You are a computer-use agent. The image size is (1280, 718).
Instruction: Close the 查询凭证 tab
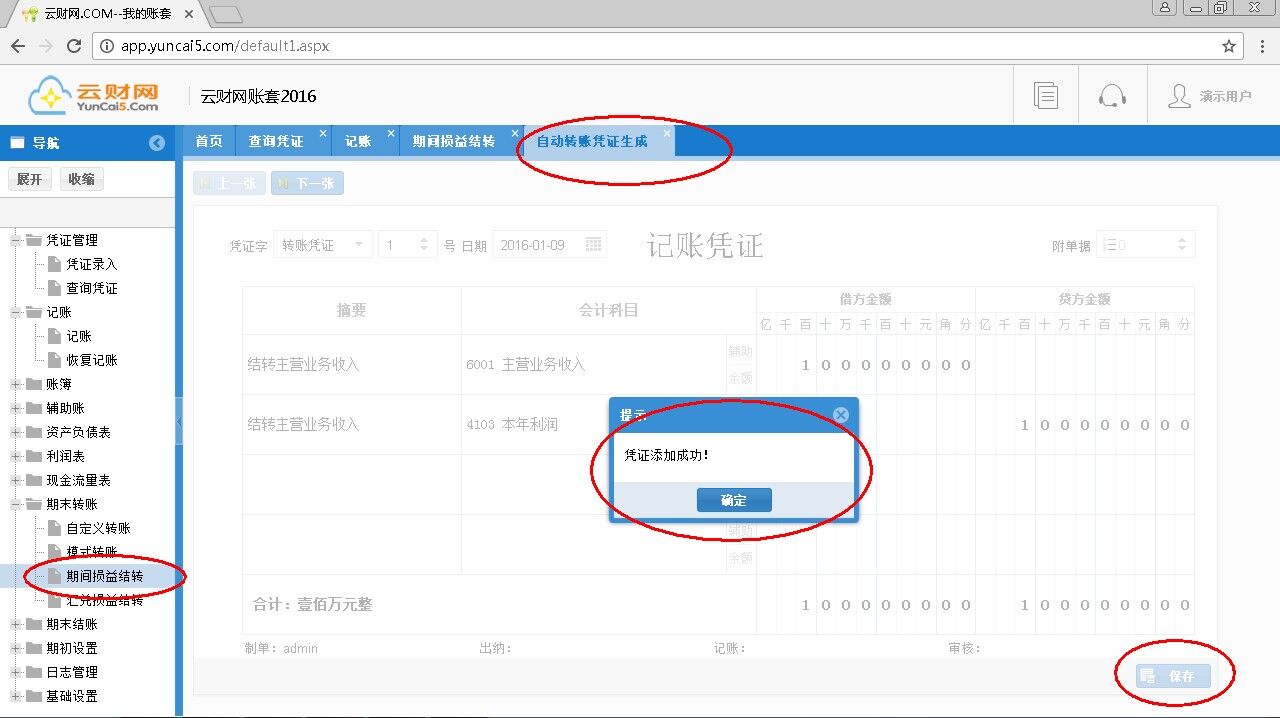tap(323, 133)
